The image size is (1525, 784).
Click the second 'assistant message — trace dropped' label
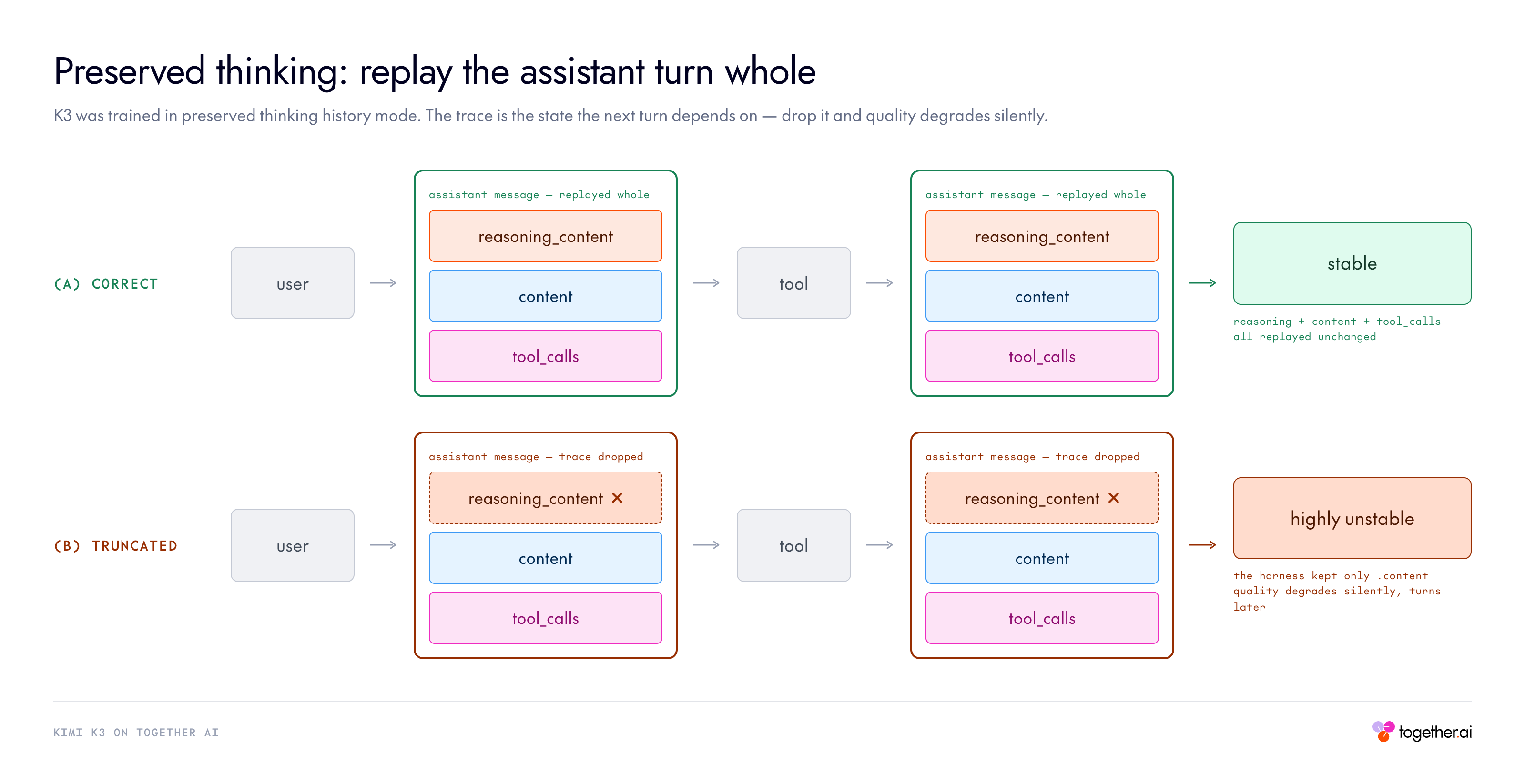click(1032, 457)
